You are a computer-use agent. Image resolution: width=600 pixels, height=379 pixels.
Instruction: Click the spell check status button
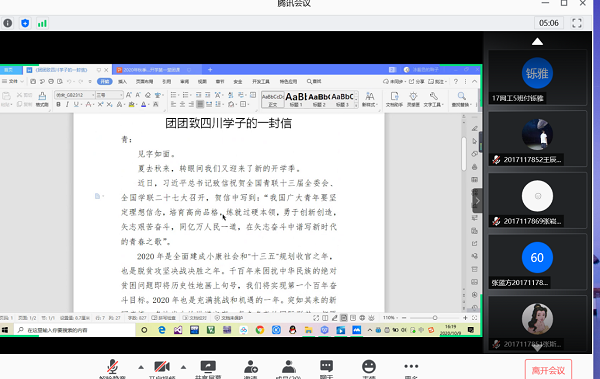(165, 318)
